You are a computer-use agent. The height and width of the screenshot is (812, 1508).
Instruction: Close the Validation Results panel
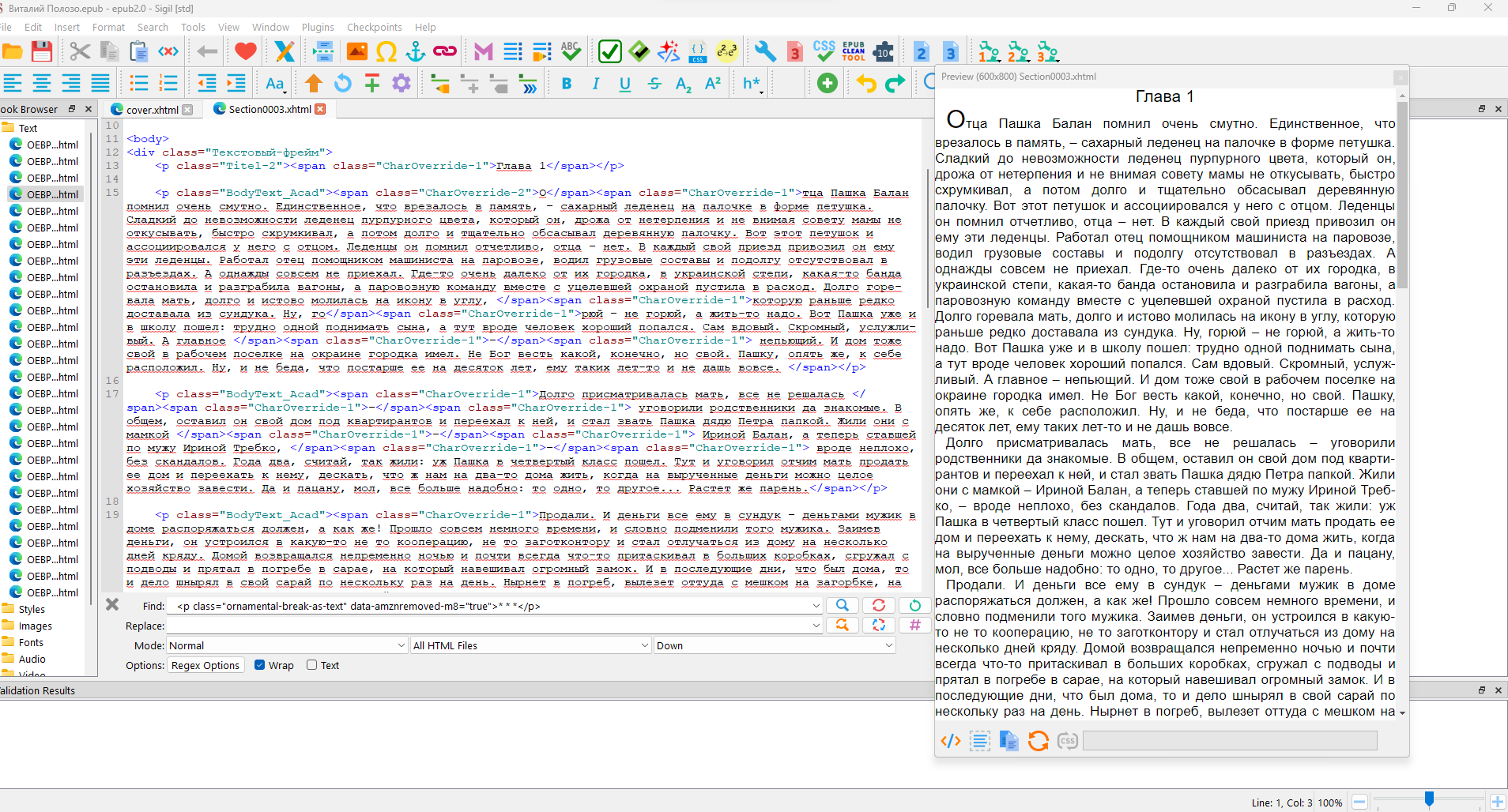[1498, 690]
